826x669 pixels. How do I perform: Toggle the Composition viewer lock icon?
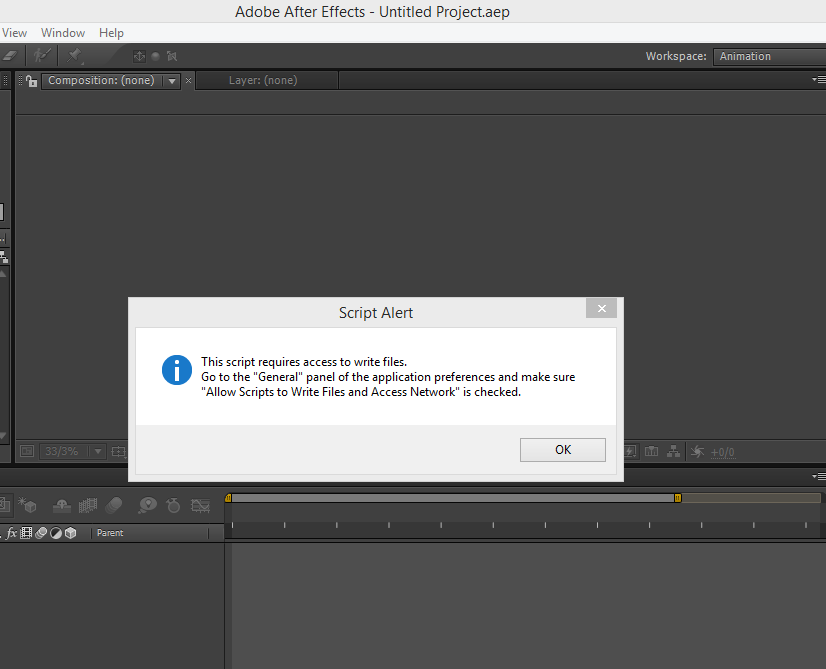coord(32,81)
